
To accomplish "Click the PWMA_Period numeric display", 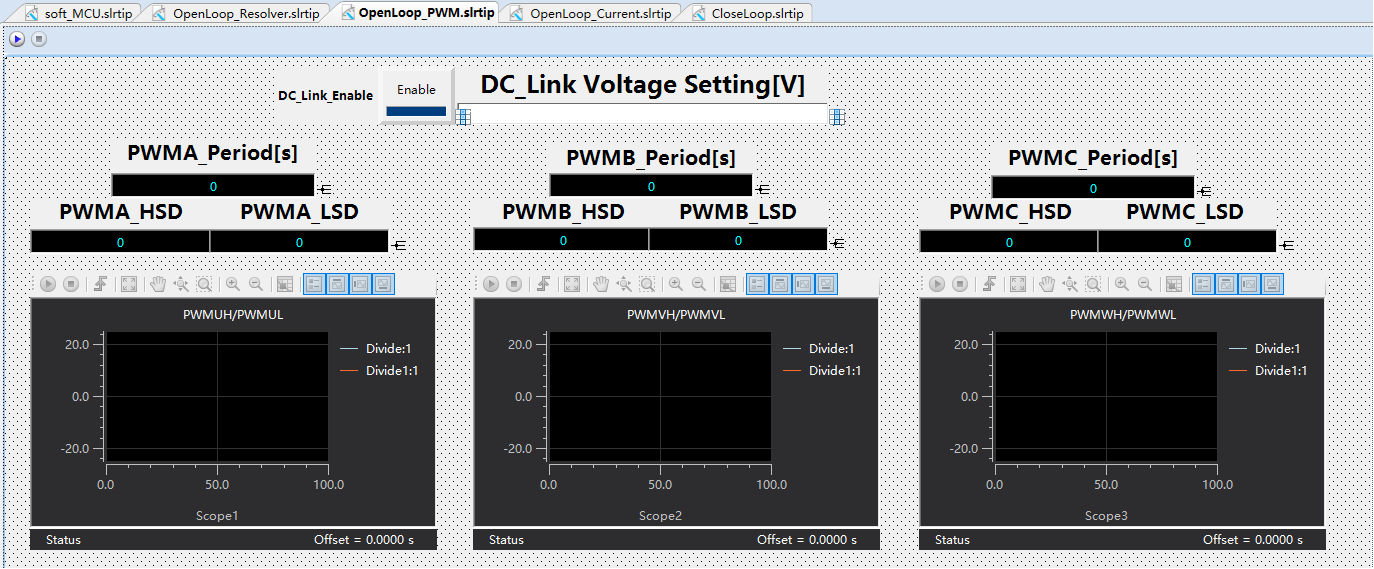I will tap(213, 186).
